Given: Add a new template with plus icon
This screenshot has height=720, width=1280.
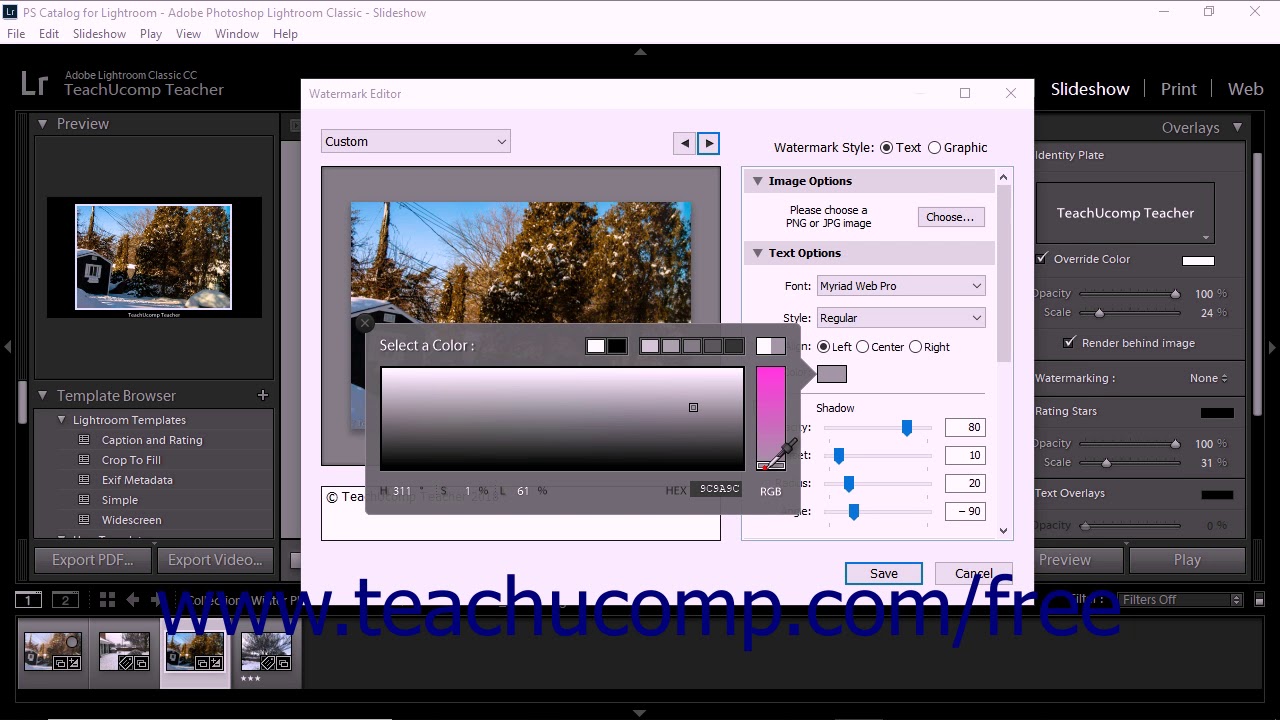Looking at the screenshot, I should 263,395.
